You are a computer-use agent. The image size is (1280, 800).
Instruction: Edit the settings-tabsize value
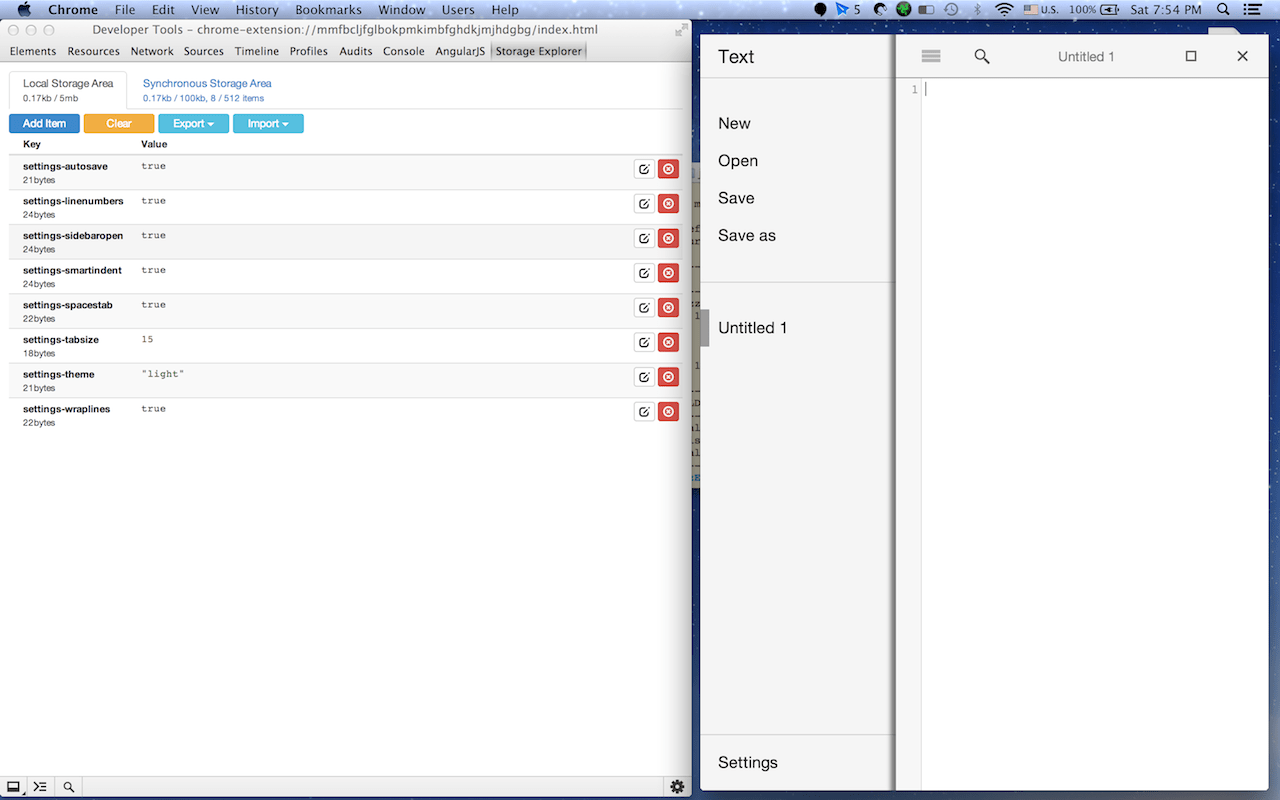pos(644,342)
